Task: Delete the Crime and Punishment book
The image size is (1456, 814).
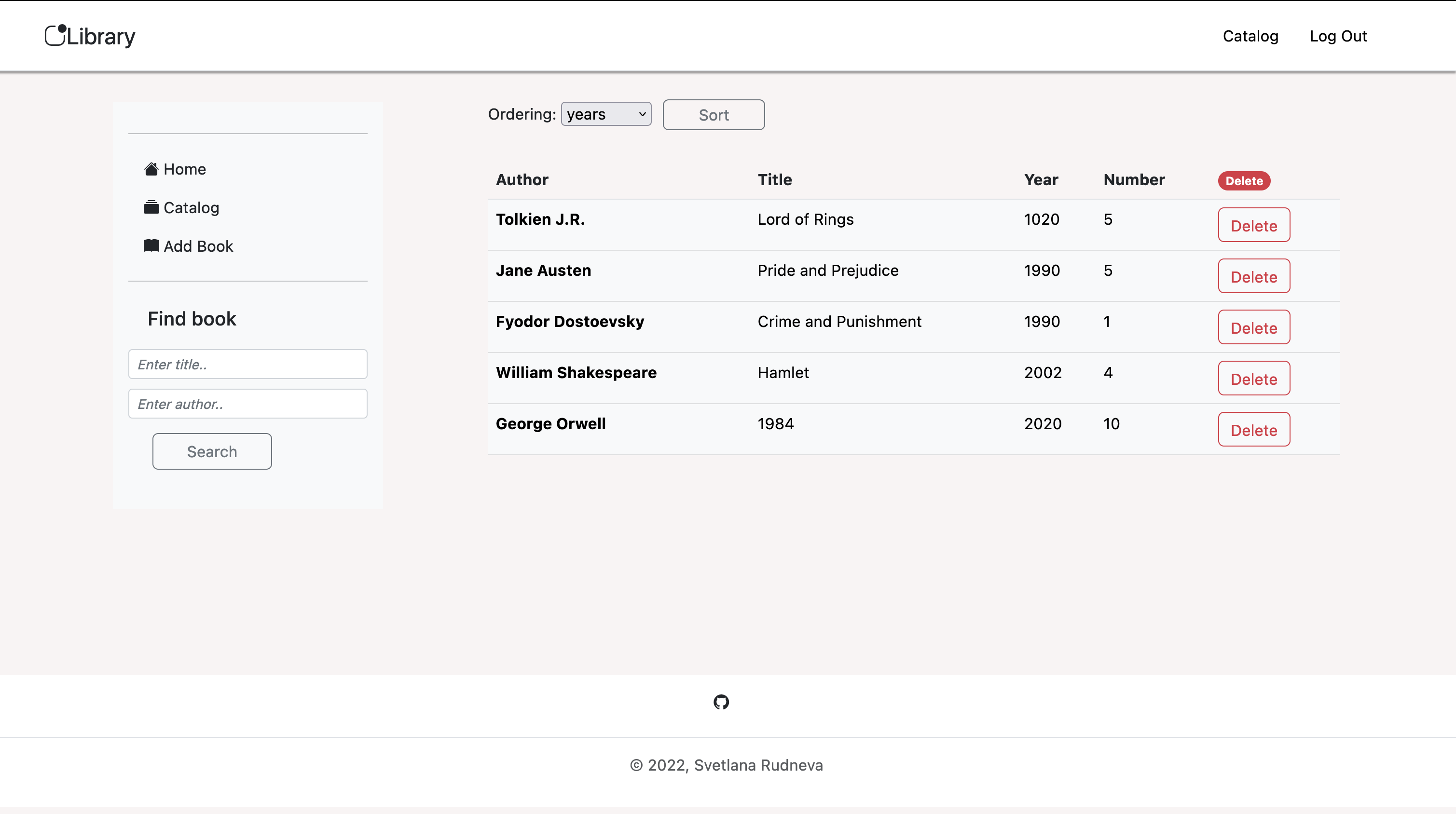Action: pos(1254,327)
